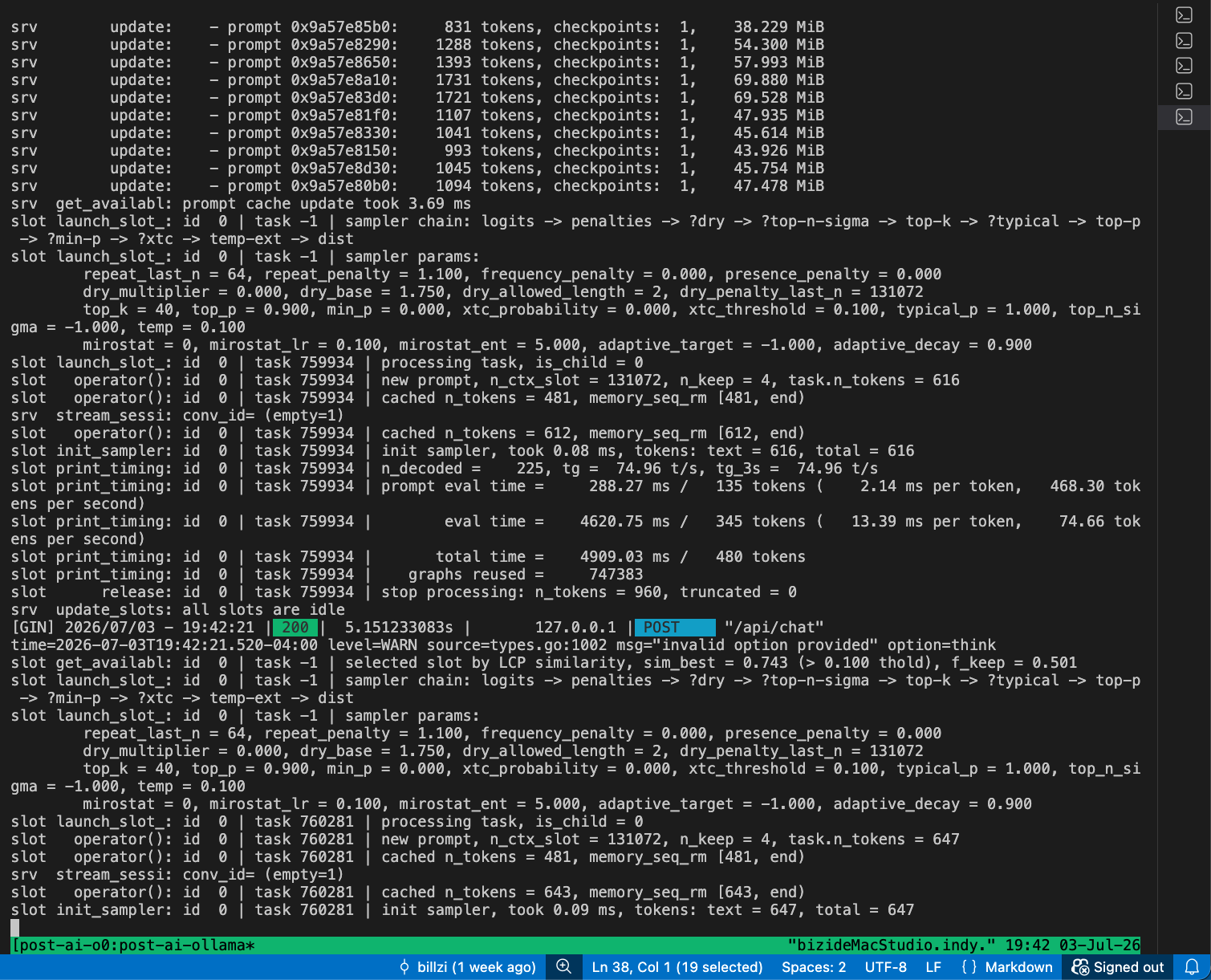Change indentation via 'Spaces: 2'
The image size is (1211, 980).
pos(814,967)
